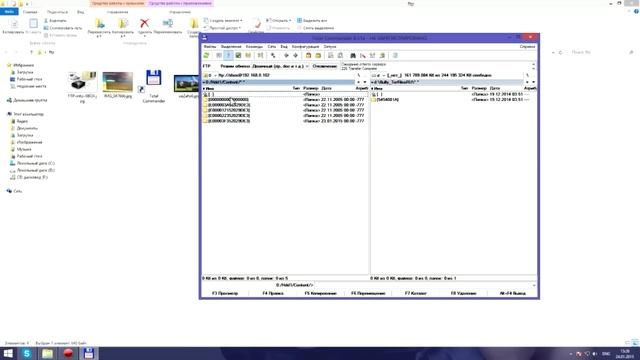Click the multi-rename tool icon in Total Commander toolbar
The image size is (640, 360).
pyautogui.click(x=363, y=56)
